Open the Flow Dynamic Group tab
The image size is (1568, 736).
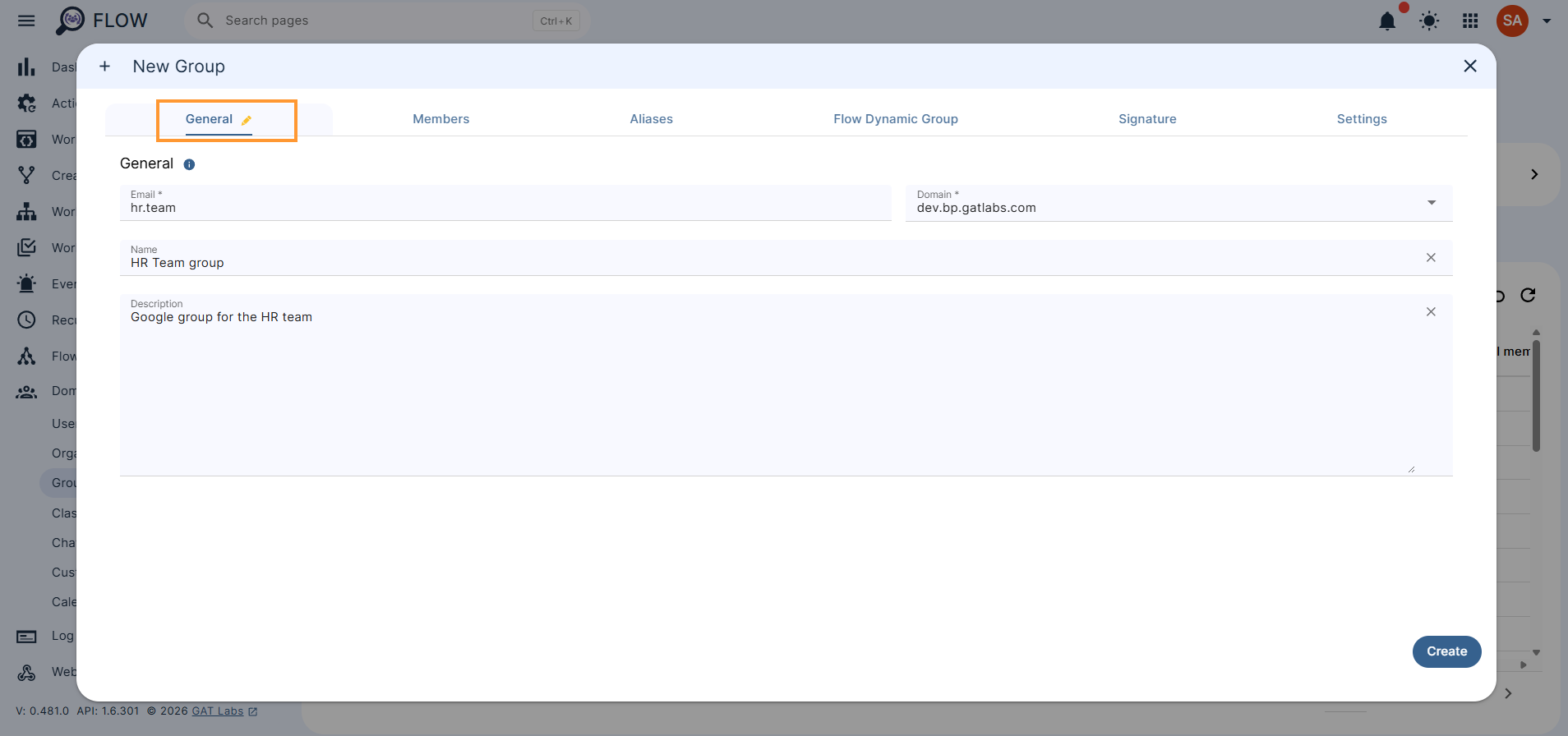tap(896, 119)
